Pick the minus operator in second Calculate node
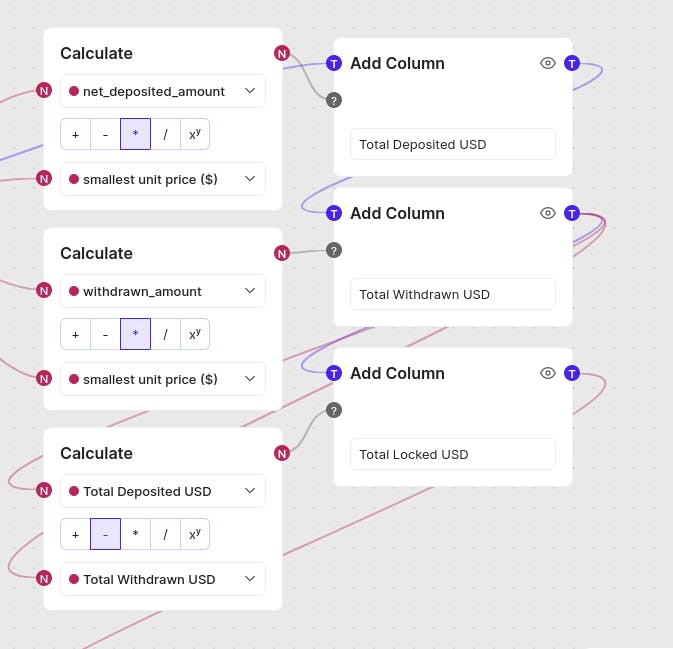This screenshot has height=649, width=673. (x=106, y=334)
